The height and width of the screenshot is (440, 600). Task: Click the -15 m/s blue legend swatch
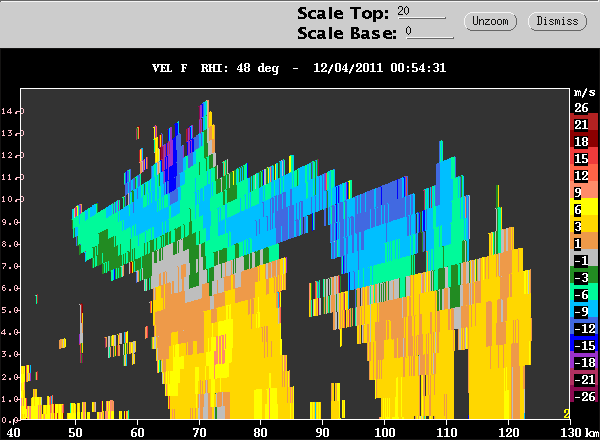[580, 345]
